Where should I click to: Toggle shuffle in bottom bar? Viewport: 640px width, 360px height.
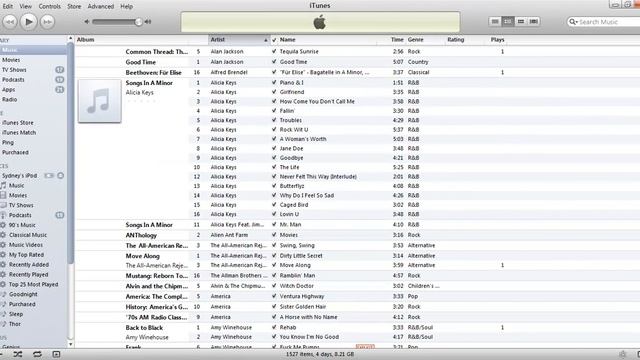click(x=18, y=354)
